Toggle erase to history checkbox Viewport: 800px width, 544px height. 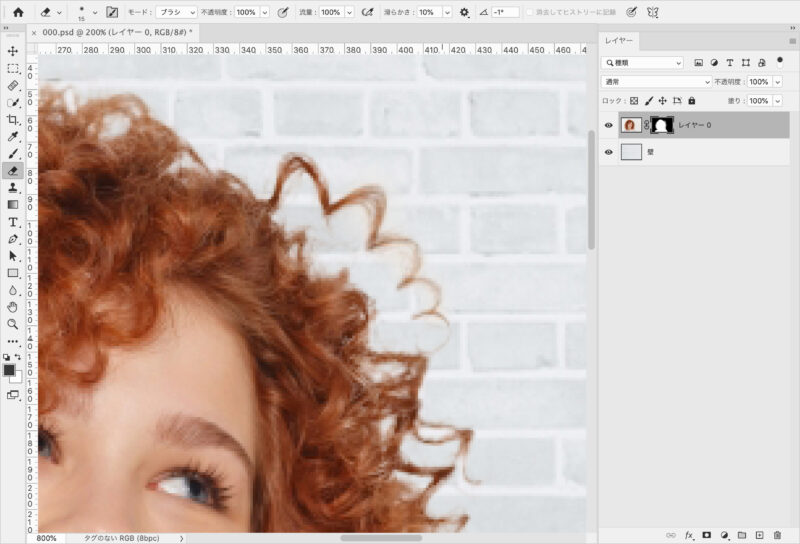[529, 12]
